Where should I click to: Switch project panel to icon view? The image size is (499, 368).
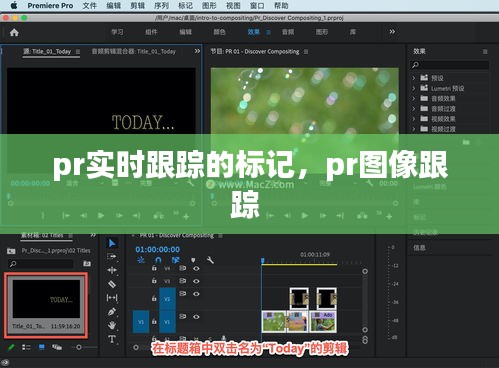coord(42,347)
